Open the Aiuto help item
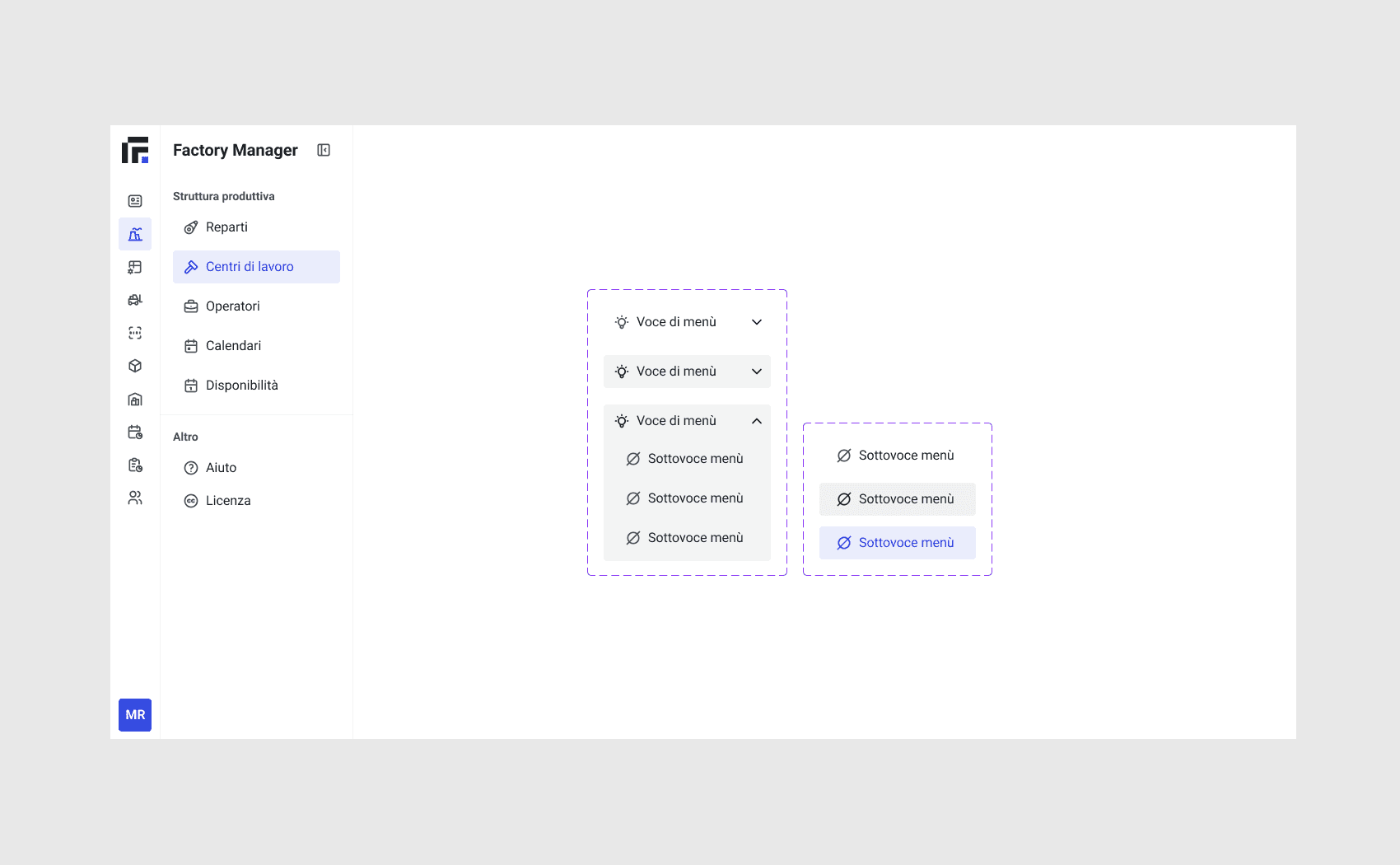This screenshot has height=865, width=1400. (256, 468)
